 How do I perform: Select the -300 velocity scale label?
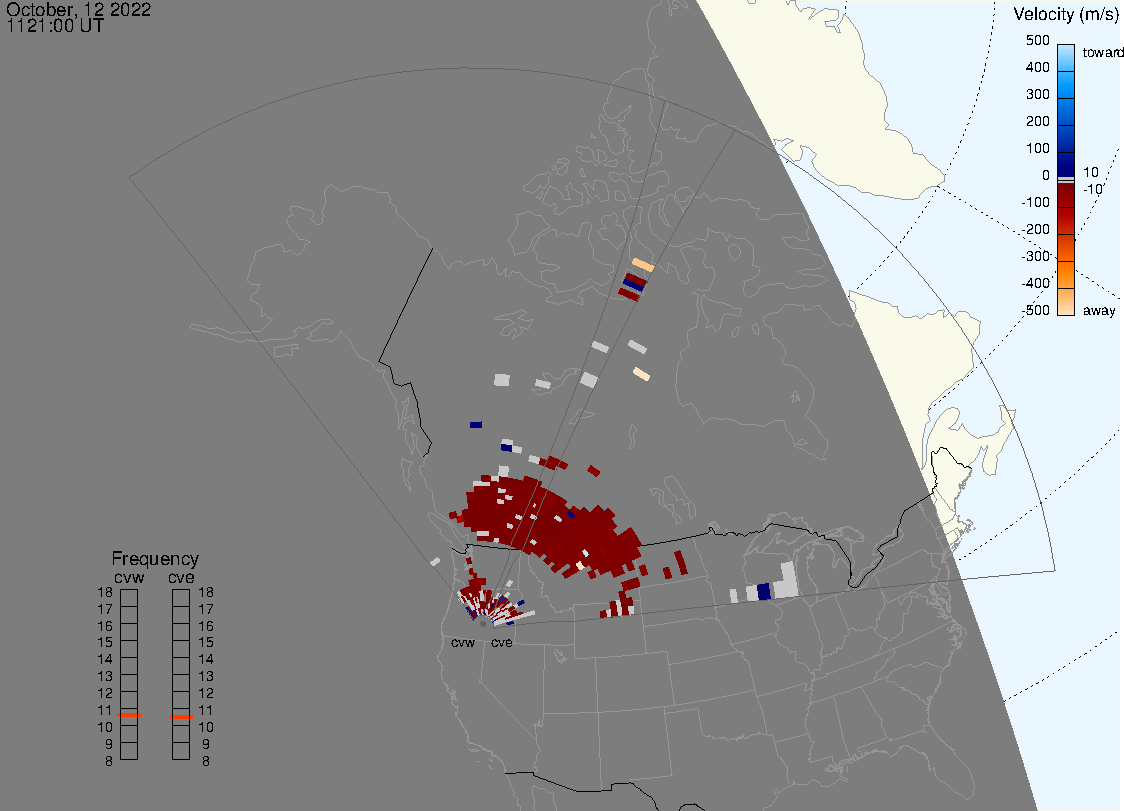pos(1035,256)
